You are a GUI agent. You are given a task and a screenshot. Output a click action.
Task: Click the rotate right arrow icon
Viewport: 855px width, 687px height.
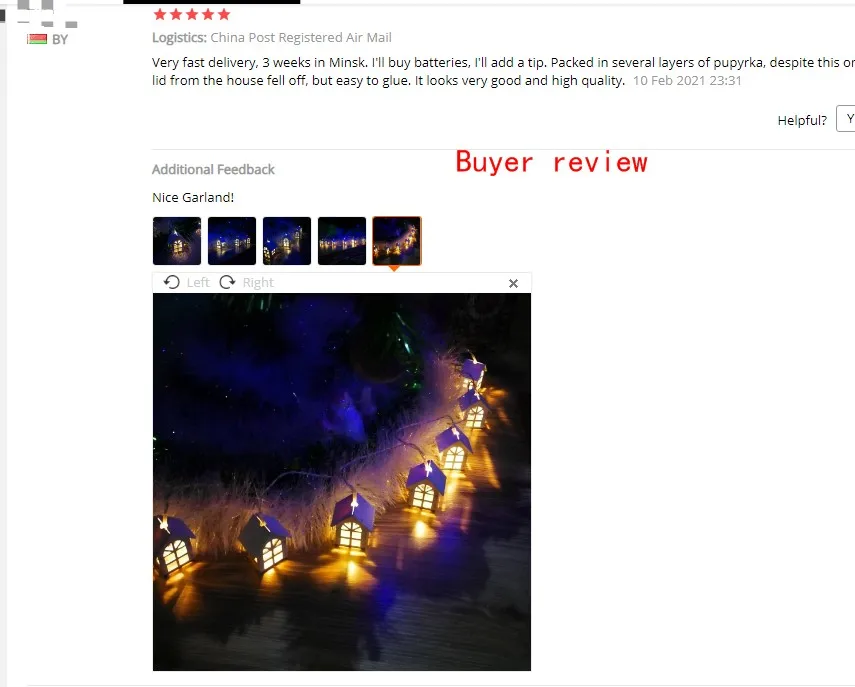pos(227,282)
